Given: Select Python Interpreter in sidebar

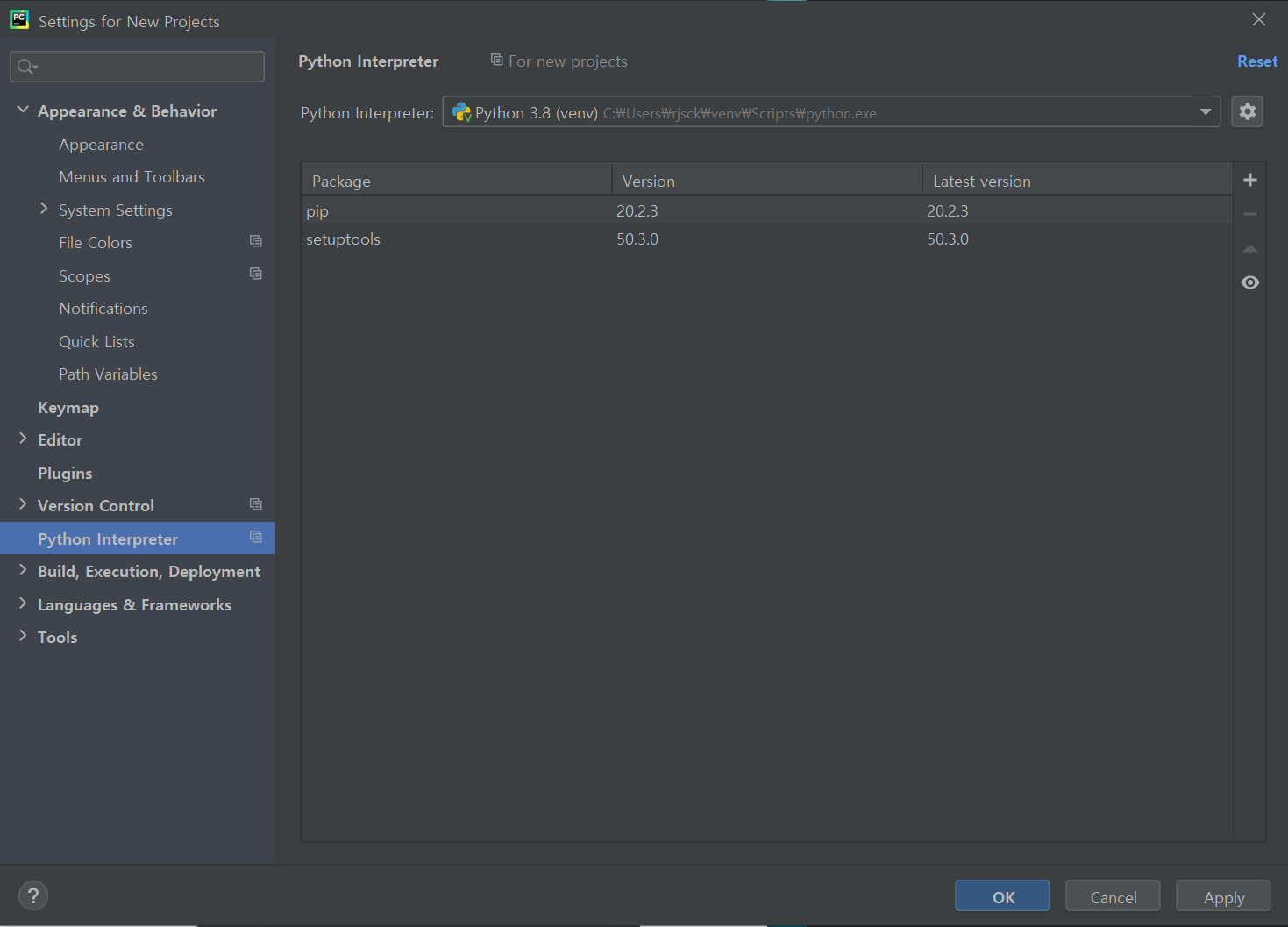Looking at the screenshot, I should (138, 538).
